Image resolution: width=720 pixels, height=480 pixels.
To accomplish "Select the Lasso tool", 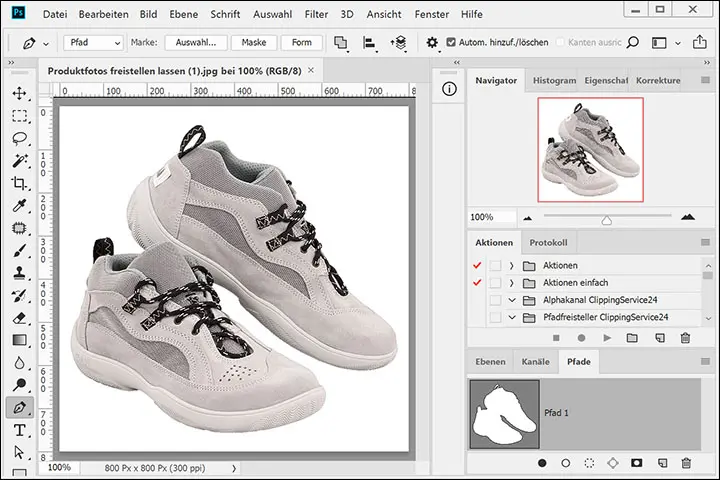I will tap(19, 138).
